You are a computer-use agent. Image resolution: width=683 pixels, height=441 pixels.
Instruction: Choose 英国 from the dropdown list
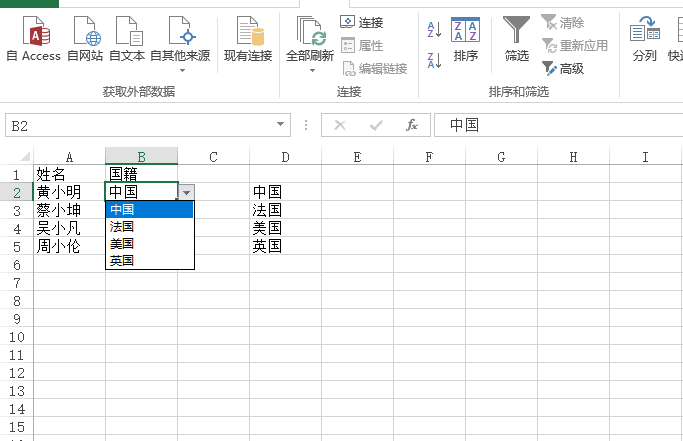point(149,261)
